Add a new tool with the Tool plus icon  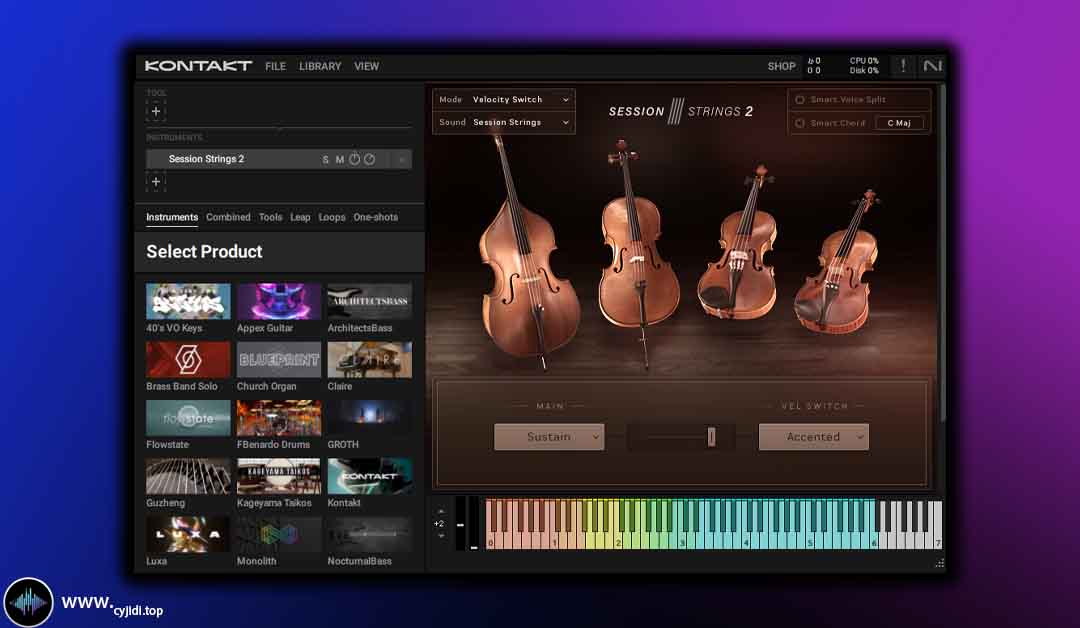coord(156,112)
